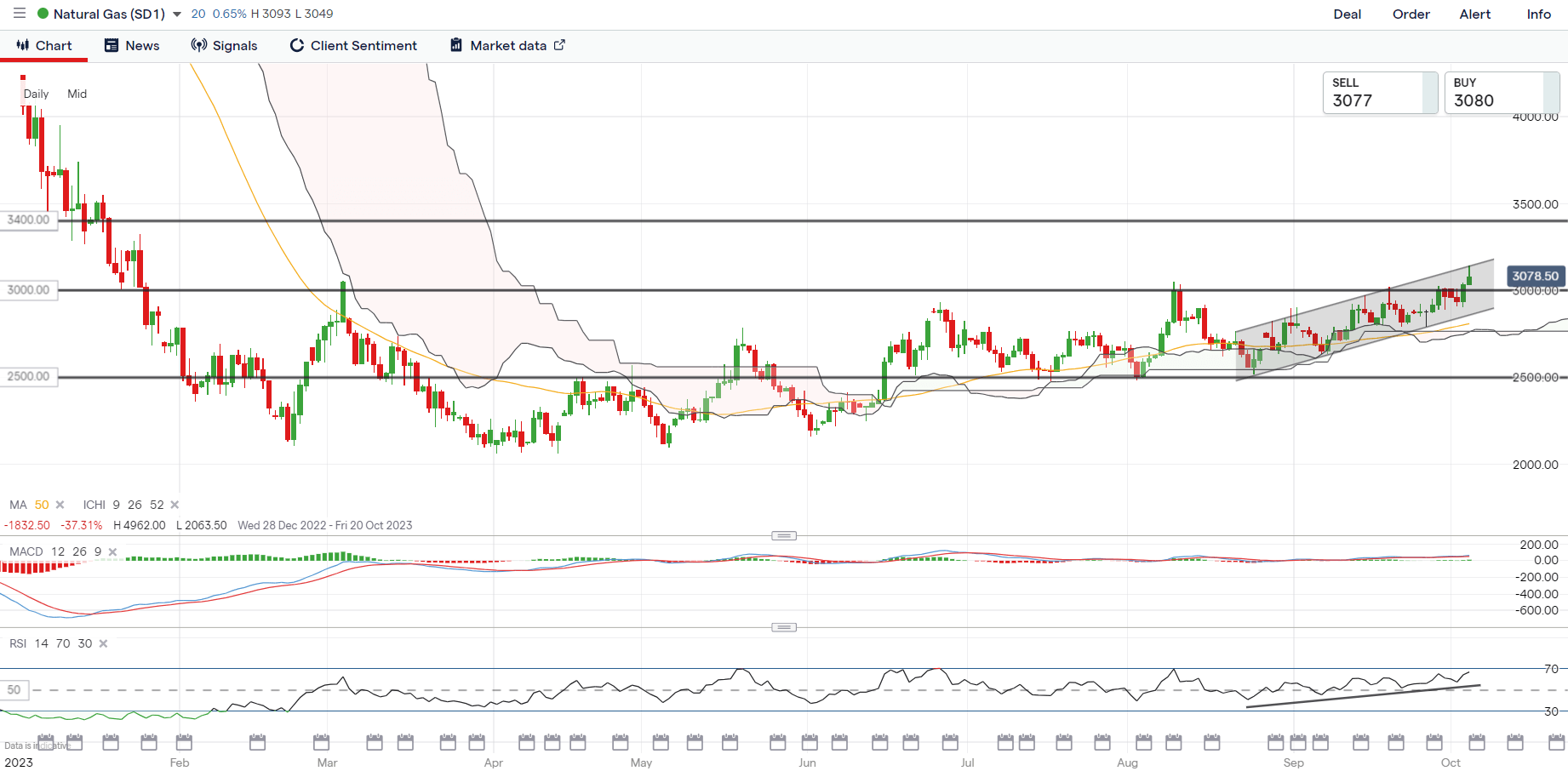Click the circular icon beside Client Sentiment
The width and height of the screenshot is (1568, 771).
297,46
